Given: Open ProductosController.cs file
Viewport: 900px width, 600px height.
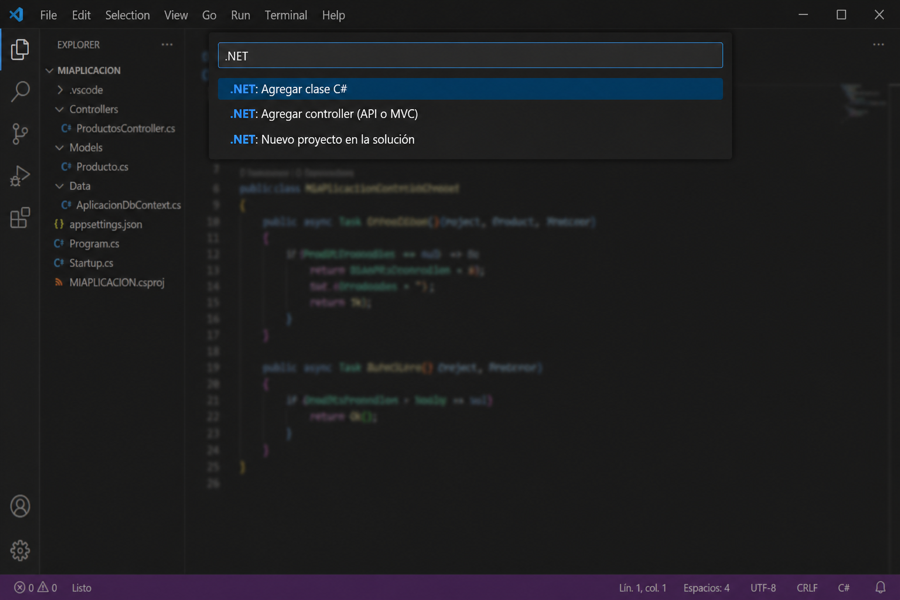Looking at the screenshot, I should (125, 129).
